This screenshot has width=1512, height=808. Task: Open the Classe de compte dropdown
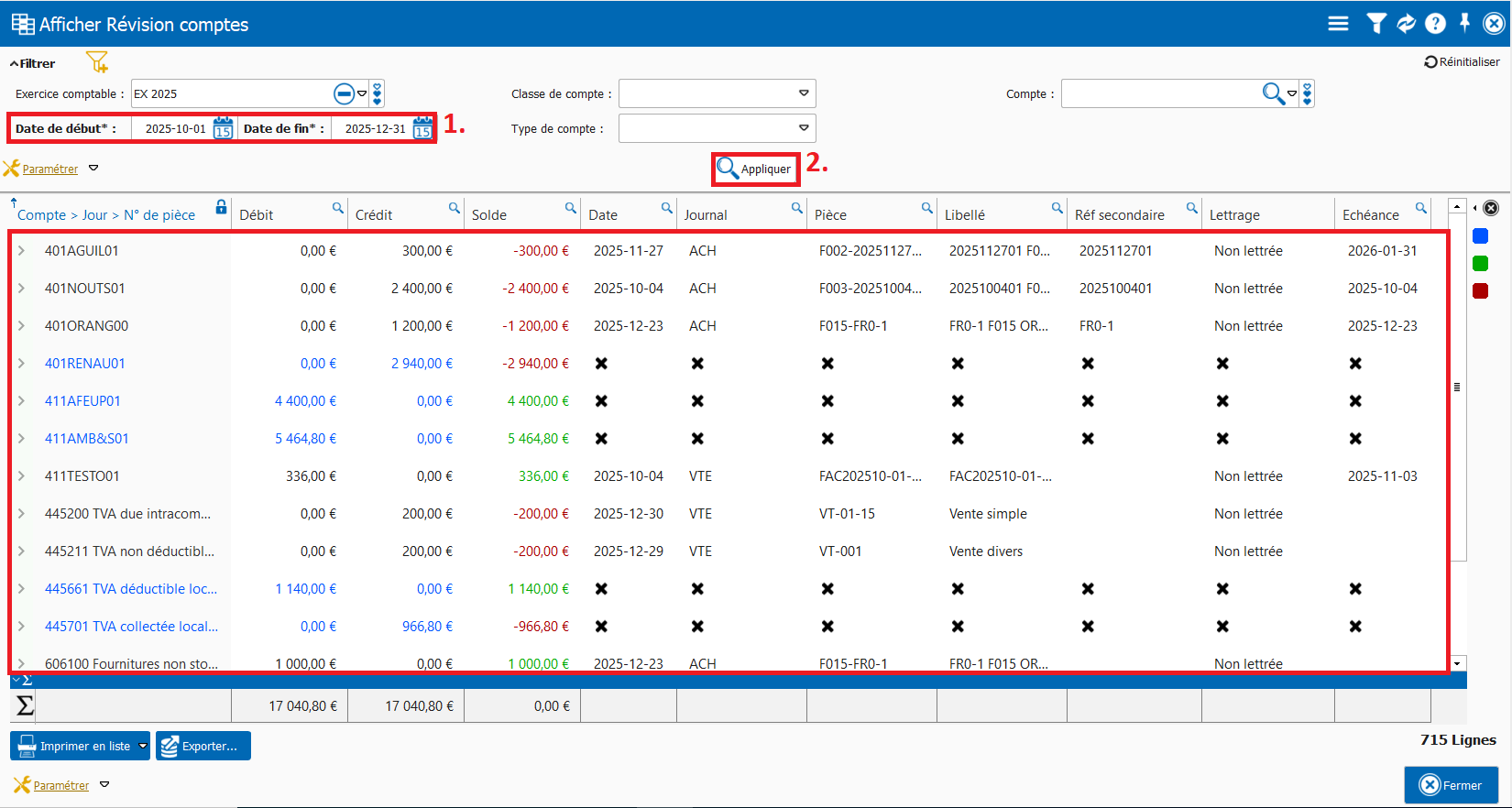pyautogui.click(x=804, y=93)
